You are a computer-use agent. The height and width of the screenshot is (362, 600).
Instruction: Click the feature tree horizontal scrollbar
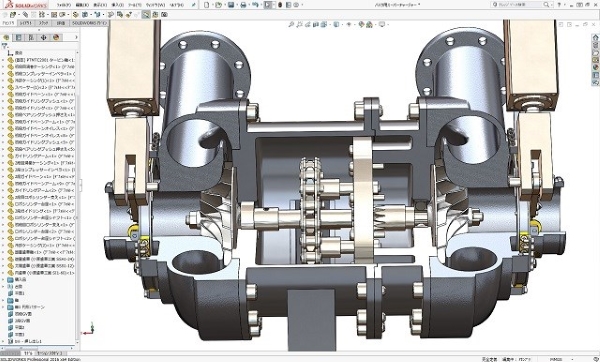point(39,349)
